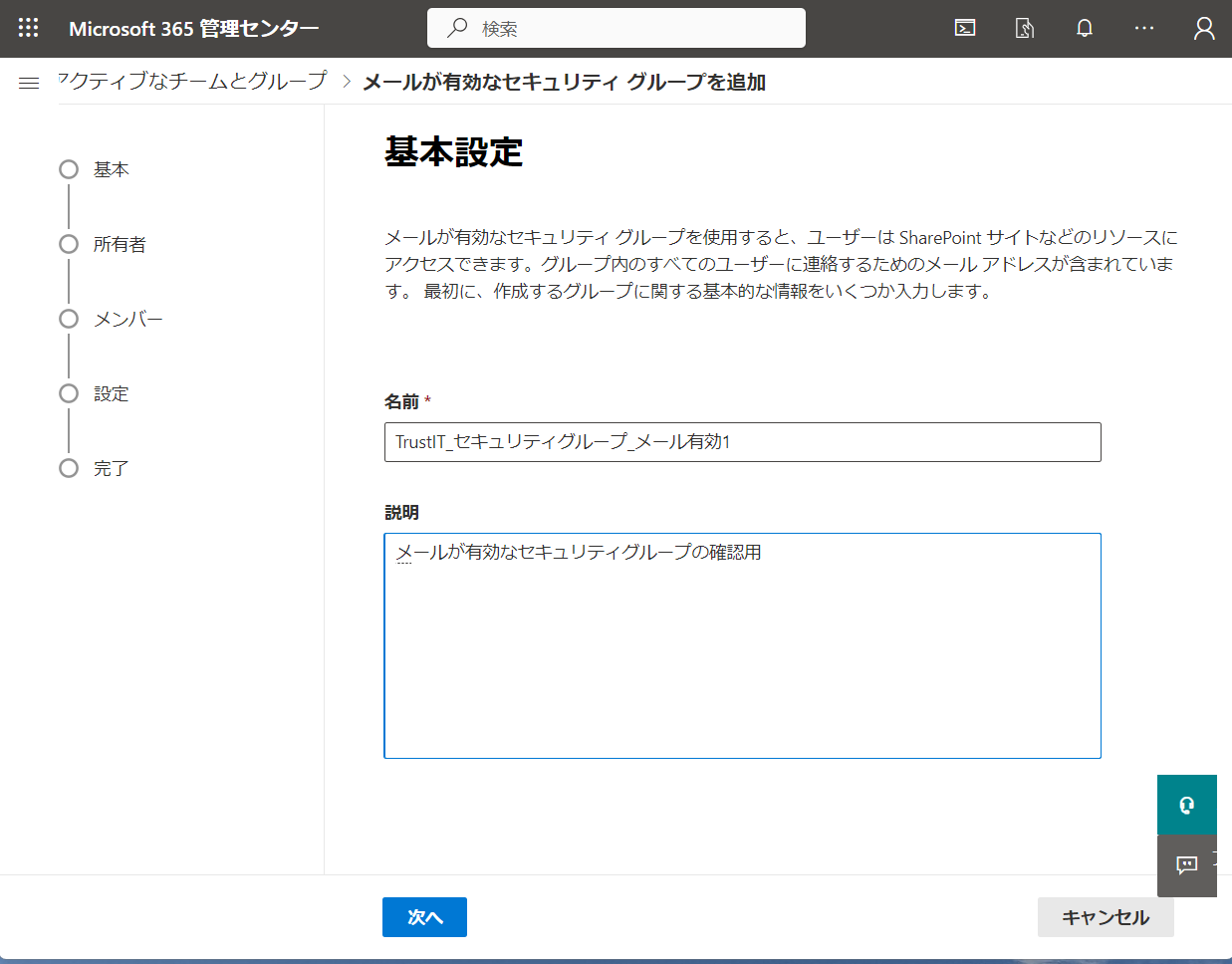Viewport: 1232px width, 964px height.
Task: Open the notifications bell icon
Action: click(1085, 28)
